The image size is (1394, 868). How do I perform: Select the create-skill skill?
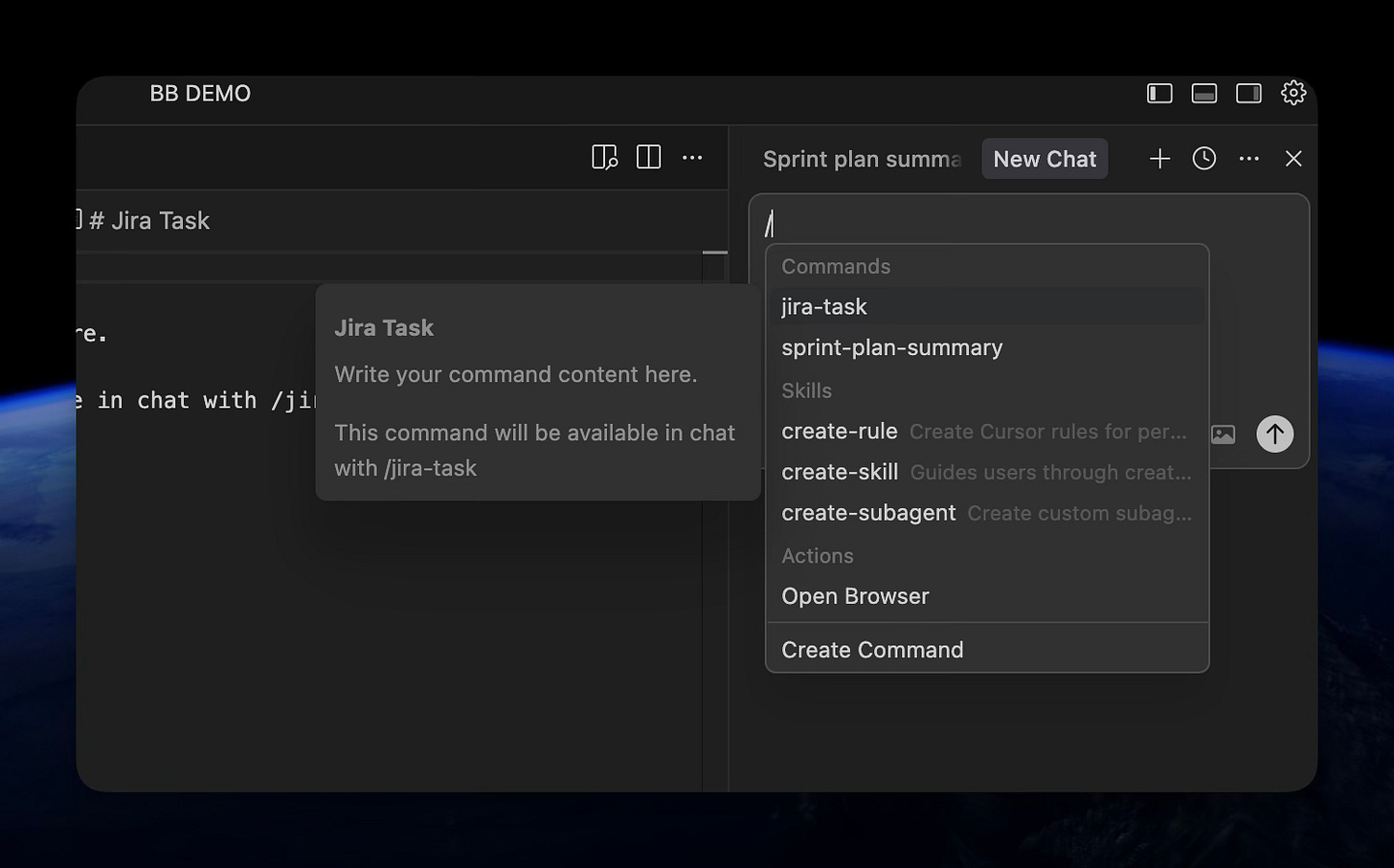click(x=987, y=472)
